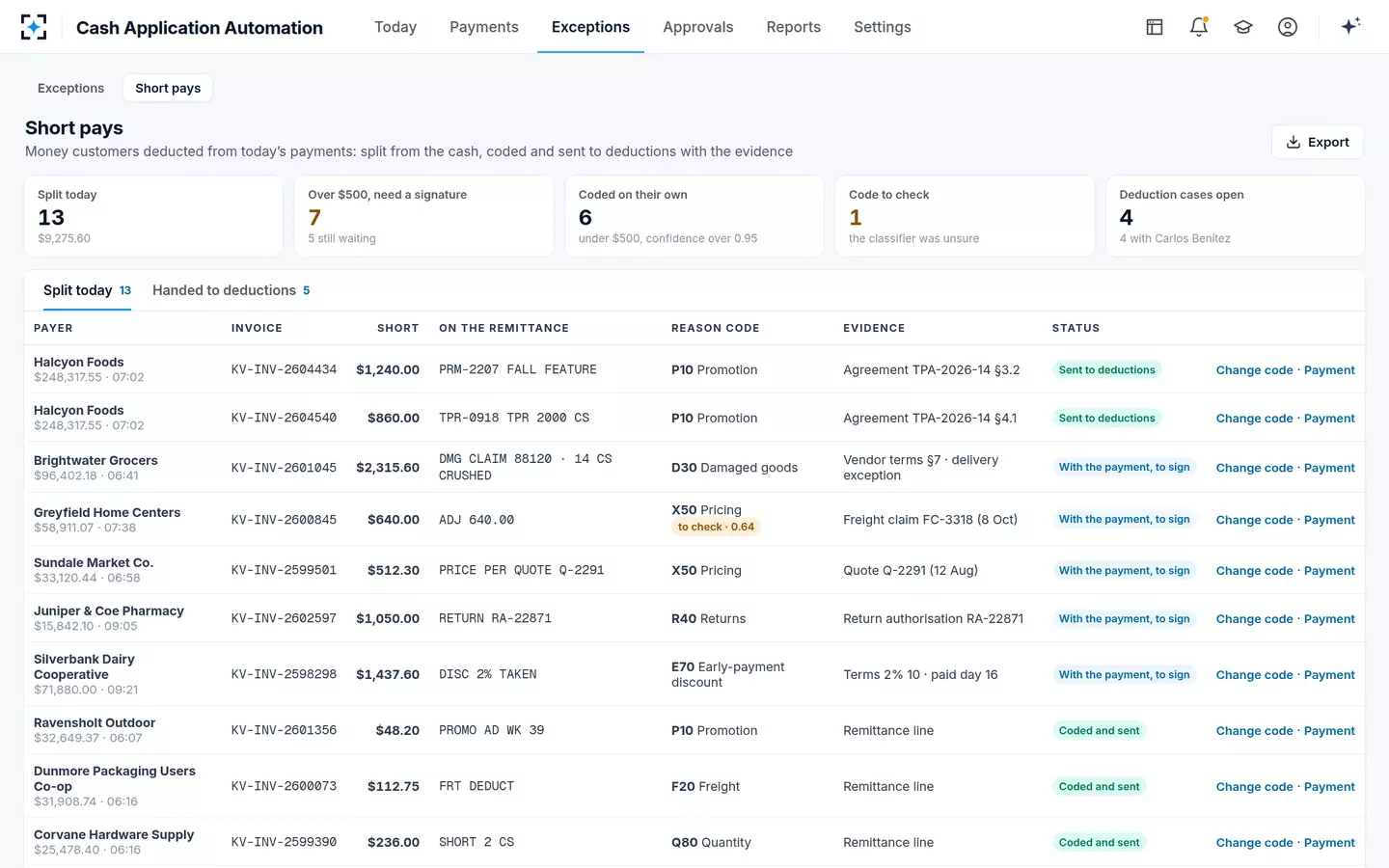Open the Coded on their own card
This screenshot has width=1389, height=868.
694,216
